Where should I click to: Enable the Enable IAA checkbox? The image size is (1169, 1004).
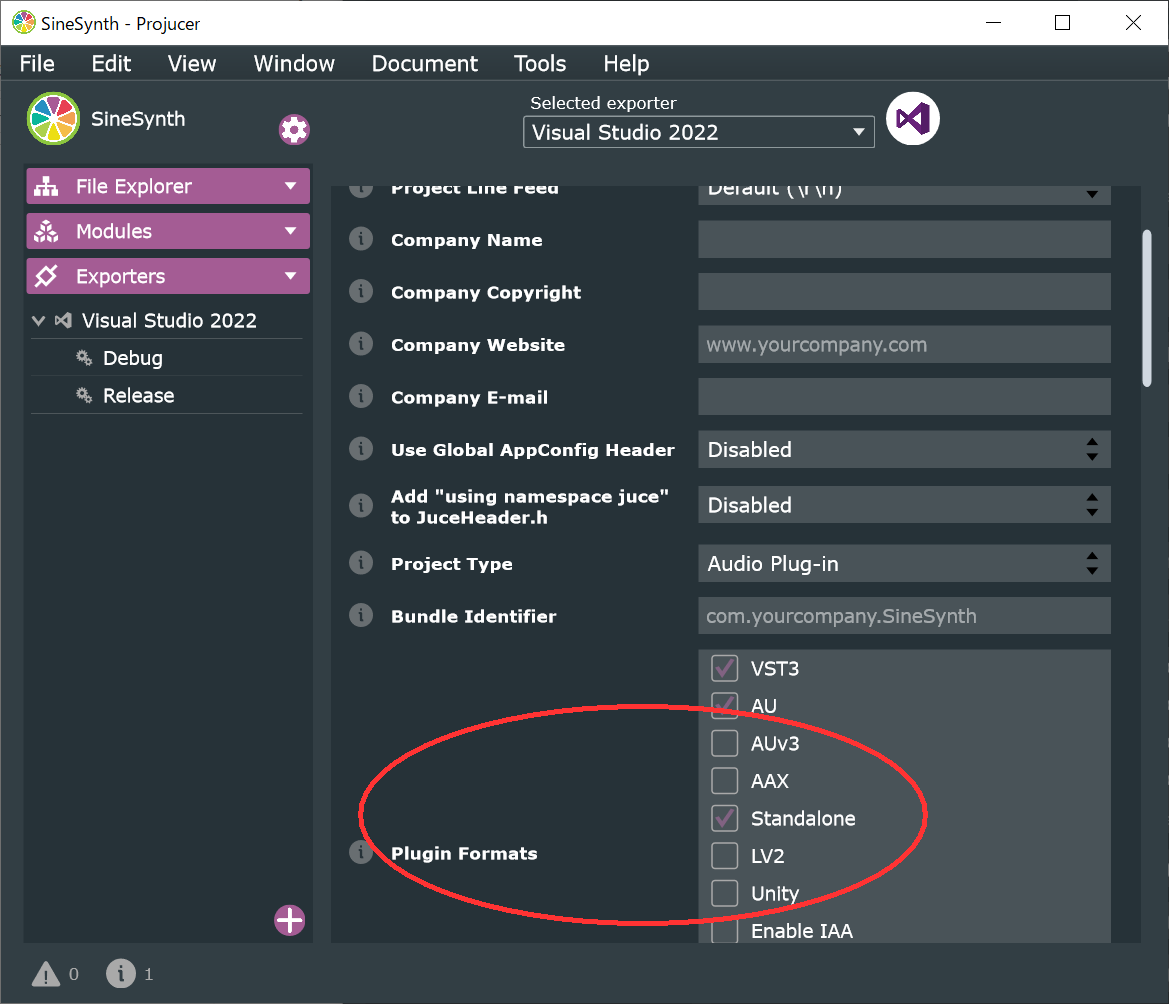point(725,930)
